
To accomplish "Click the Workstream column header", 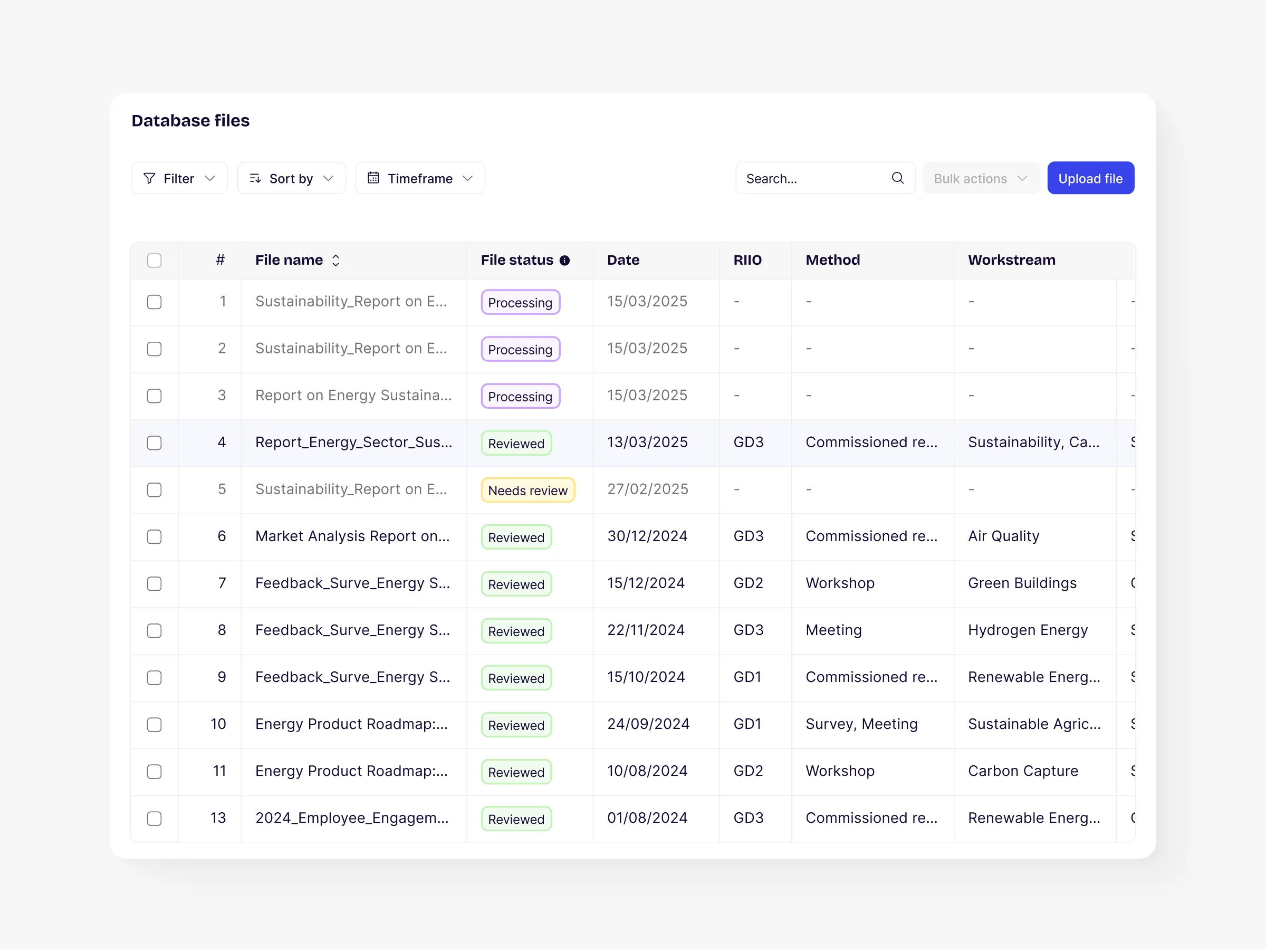I will tap(1011, 261).
